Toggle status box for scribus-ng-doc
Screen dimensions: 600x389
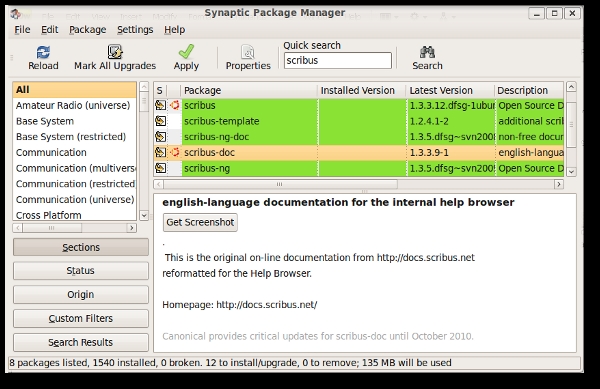pos(160,137)
